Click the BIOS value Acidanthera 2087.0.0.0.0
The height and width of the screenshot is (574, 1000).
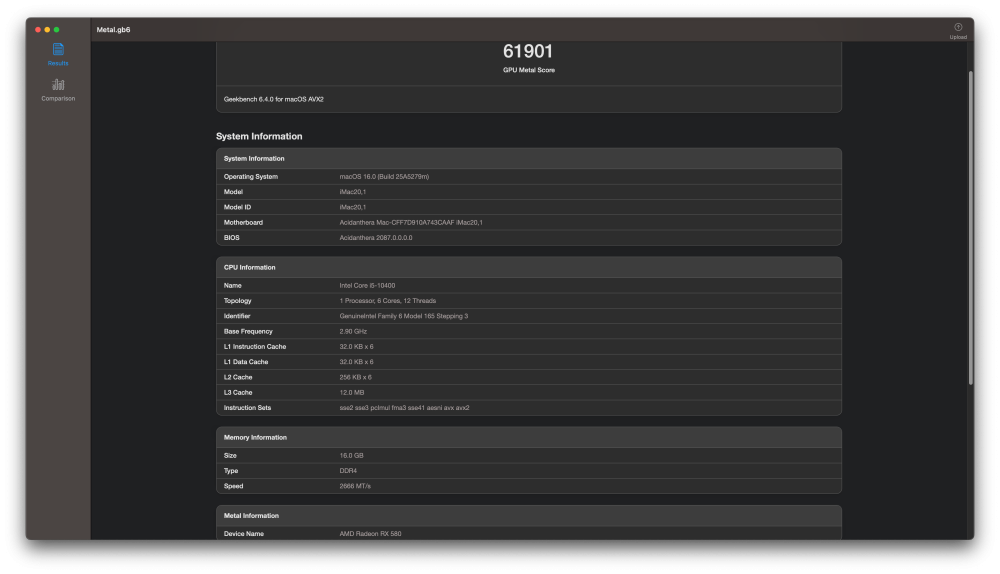376,238
